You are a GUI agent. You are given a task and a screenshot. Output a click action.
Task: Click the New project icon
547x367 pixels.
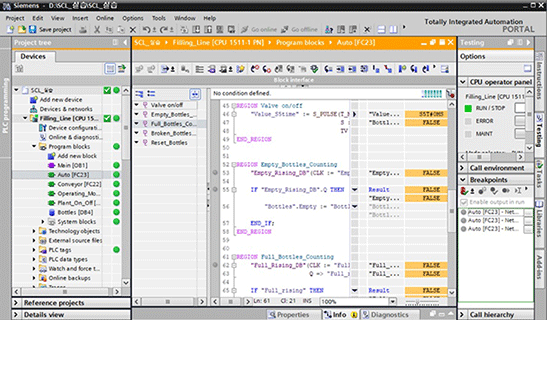11,30
